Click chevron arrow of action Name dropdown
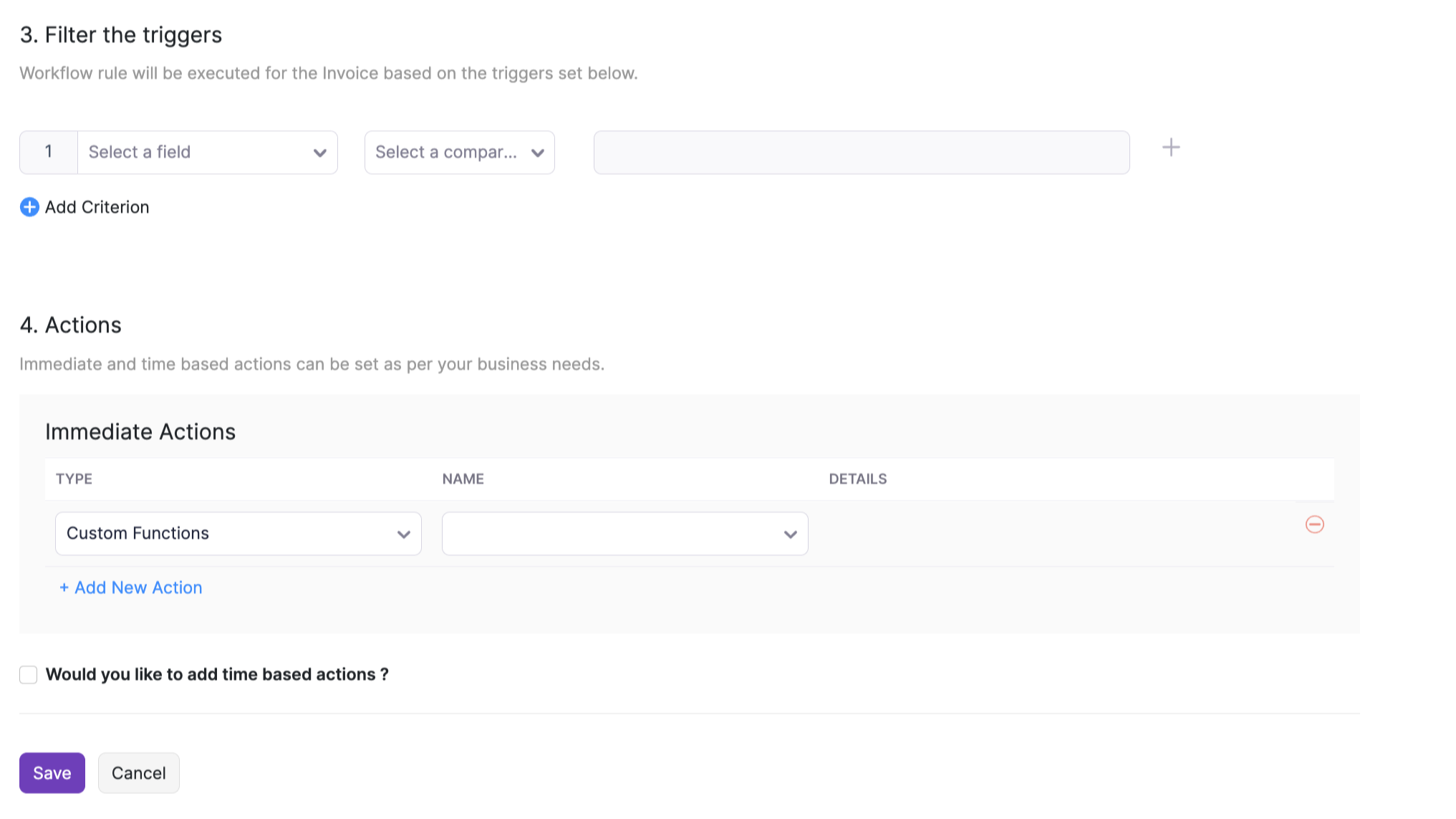1456x819 pixels. click(x=790, y=535)
